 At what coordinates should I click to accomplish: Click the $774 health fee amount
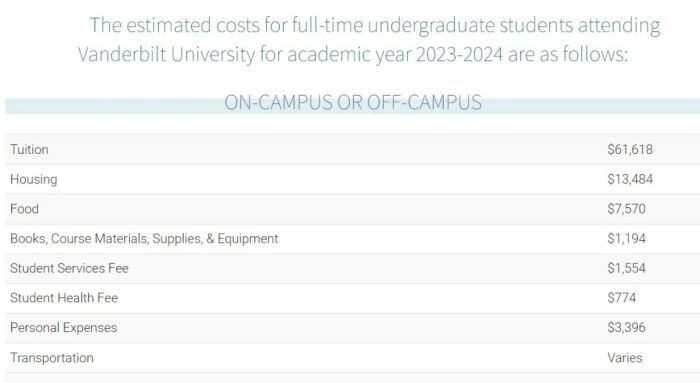click(x=621, y=298)
